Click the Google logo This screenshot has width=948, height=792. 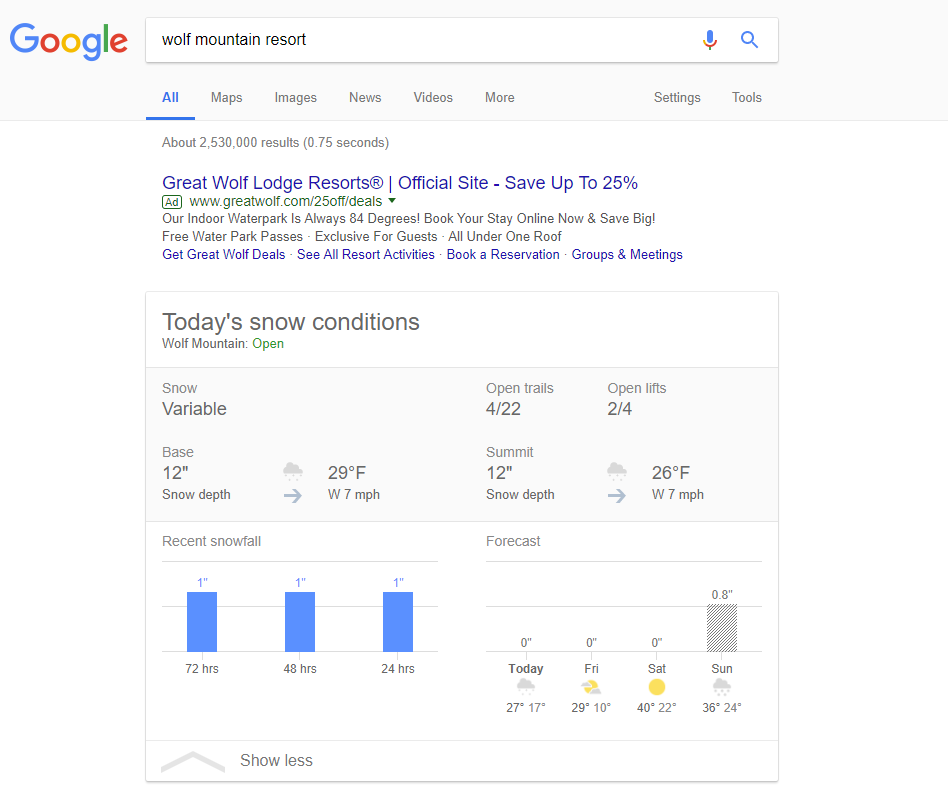click(x=68, y=41)
